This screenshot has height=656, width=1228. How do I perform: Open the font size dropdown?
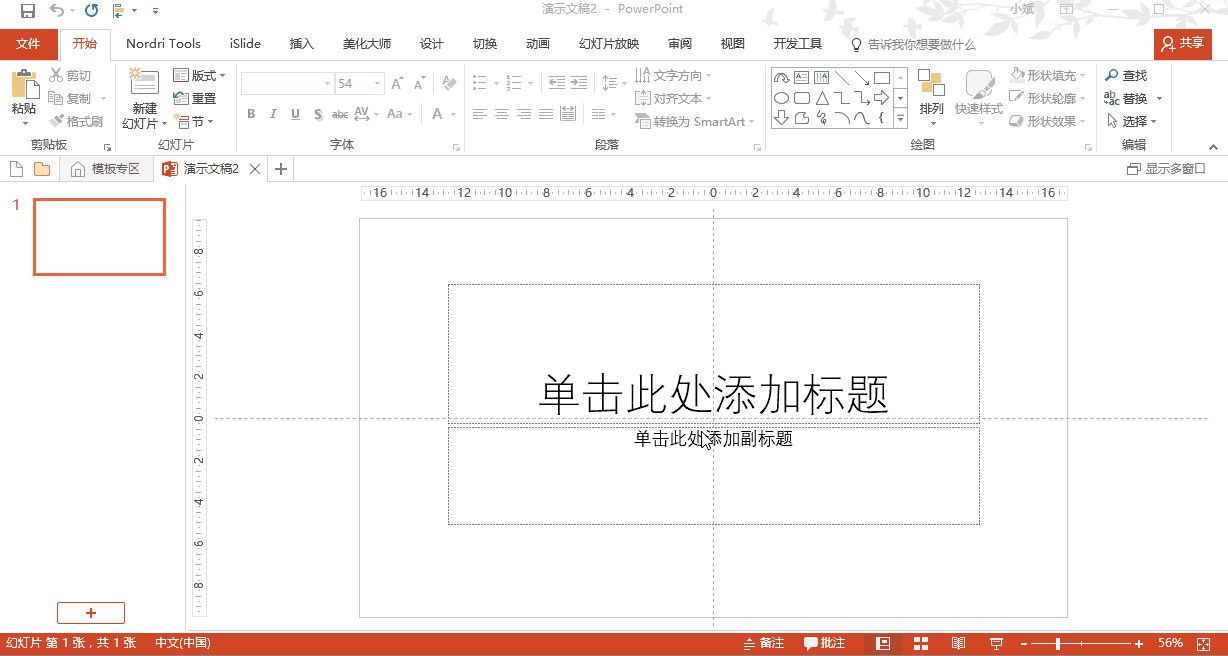(x=375, y=83)
